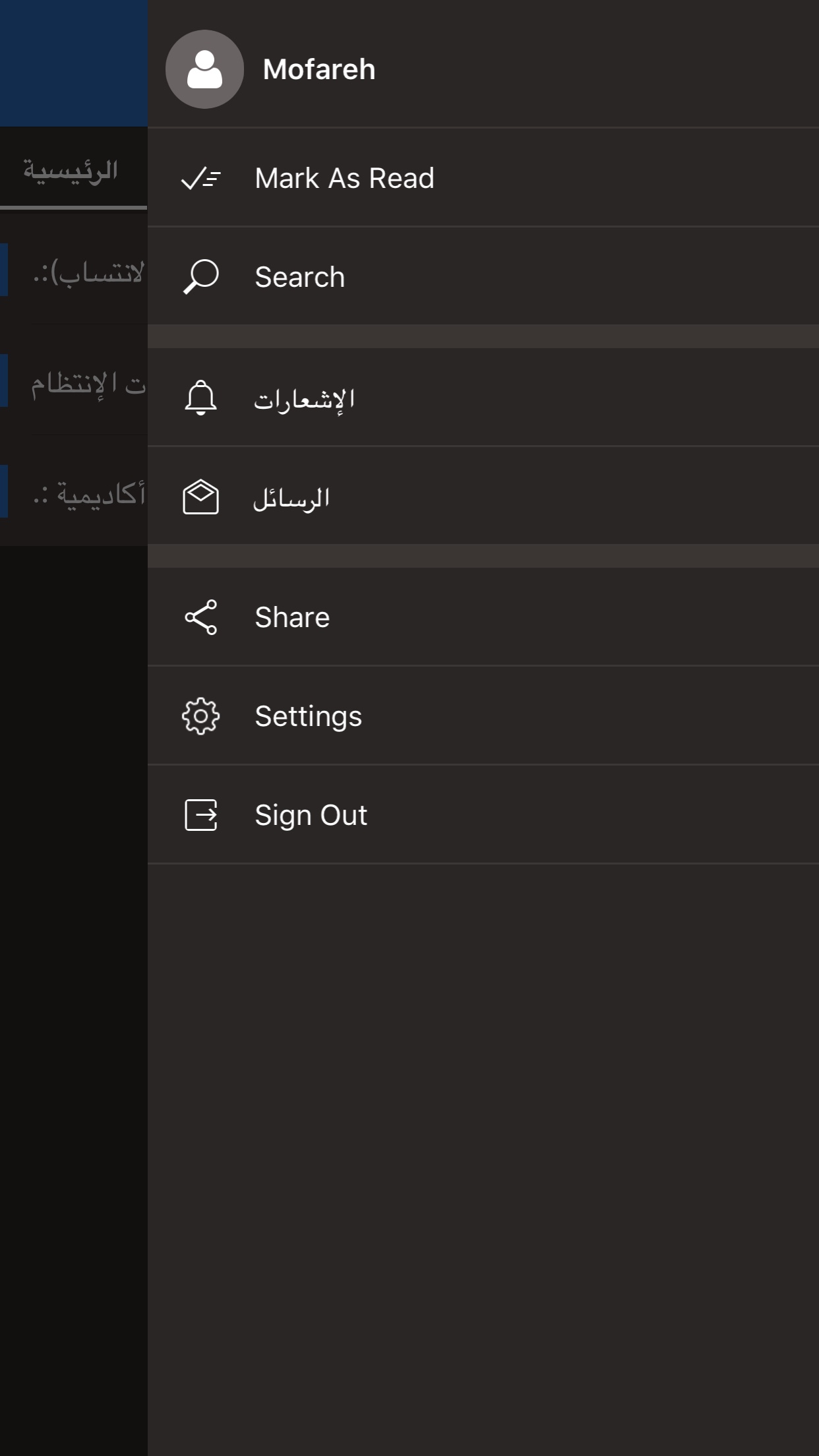The image size is (819, 1456).
Task: Open the الإشعارات notifications entry
Action: click(x=483, y=398)
